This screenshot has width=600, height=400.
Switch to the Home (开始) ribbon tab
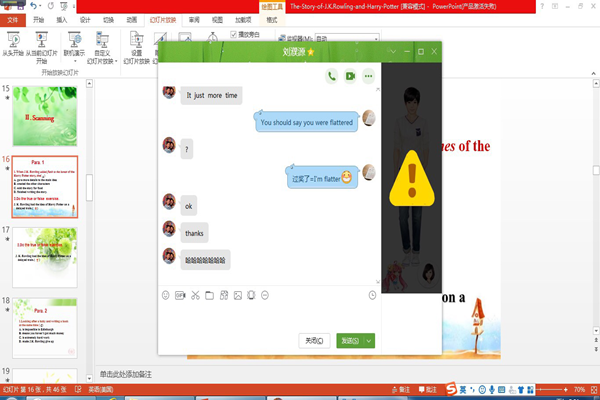(38, 20)
